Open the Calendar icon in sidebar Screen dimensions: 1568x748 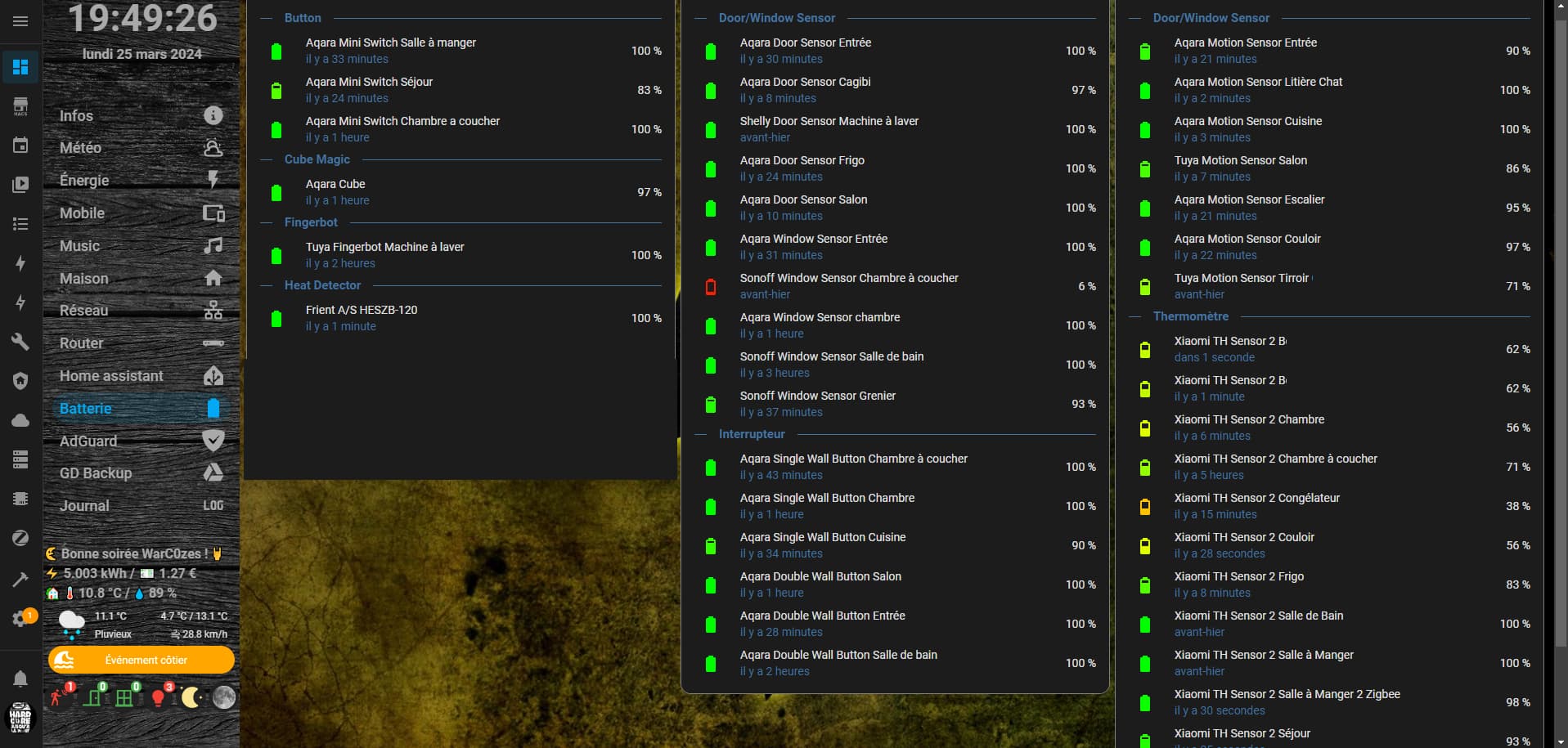[20, 146]
